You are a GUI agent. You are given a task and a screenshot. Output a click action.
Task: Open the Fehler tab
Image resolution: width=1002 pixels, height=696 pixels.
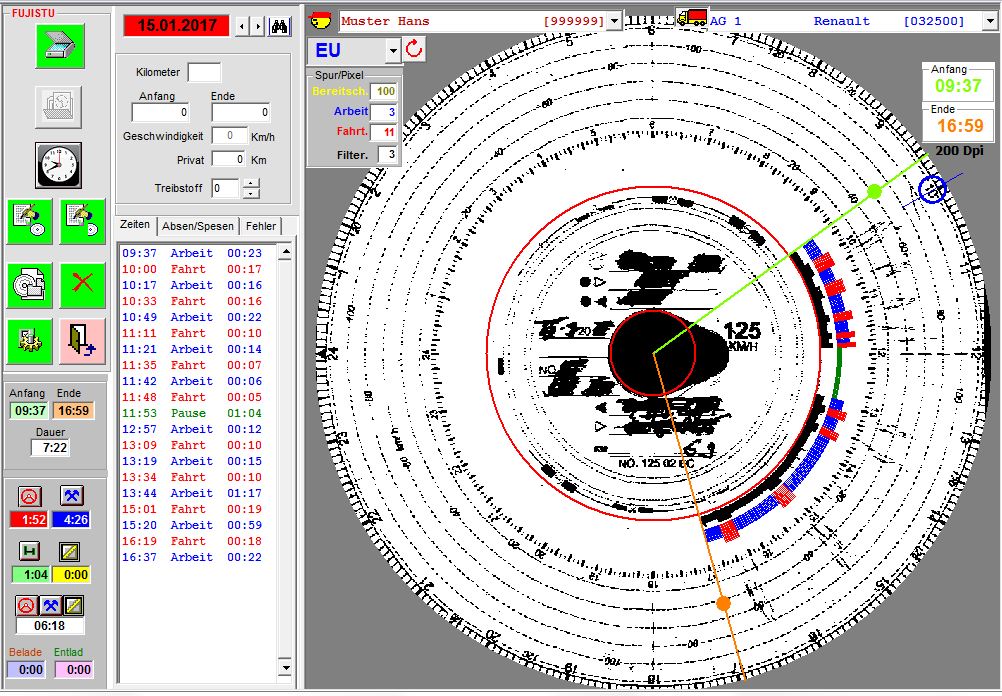pos(261,226)
